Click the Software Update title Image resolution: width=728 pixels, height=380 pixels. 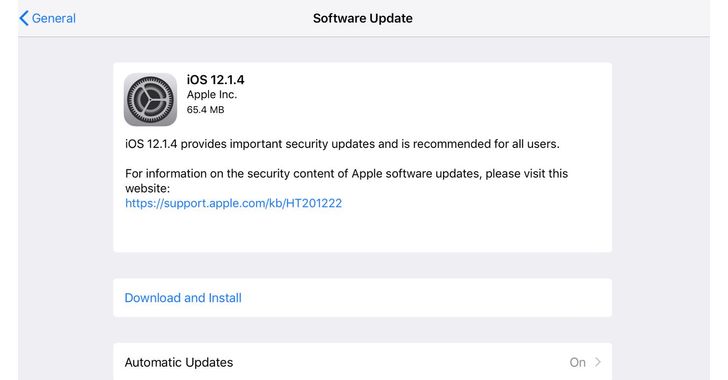363,18
